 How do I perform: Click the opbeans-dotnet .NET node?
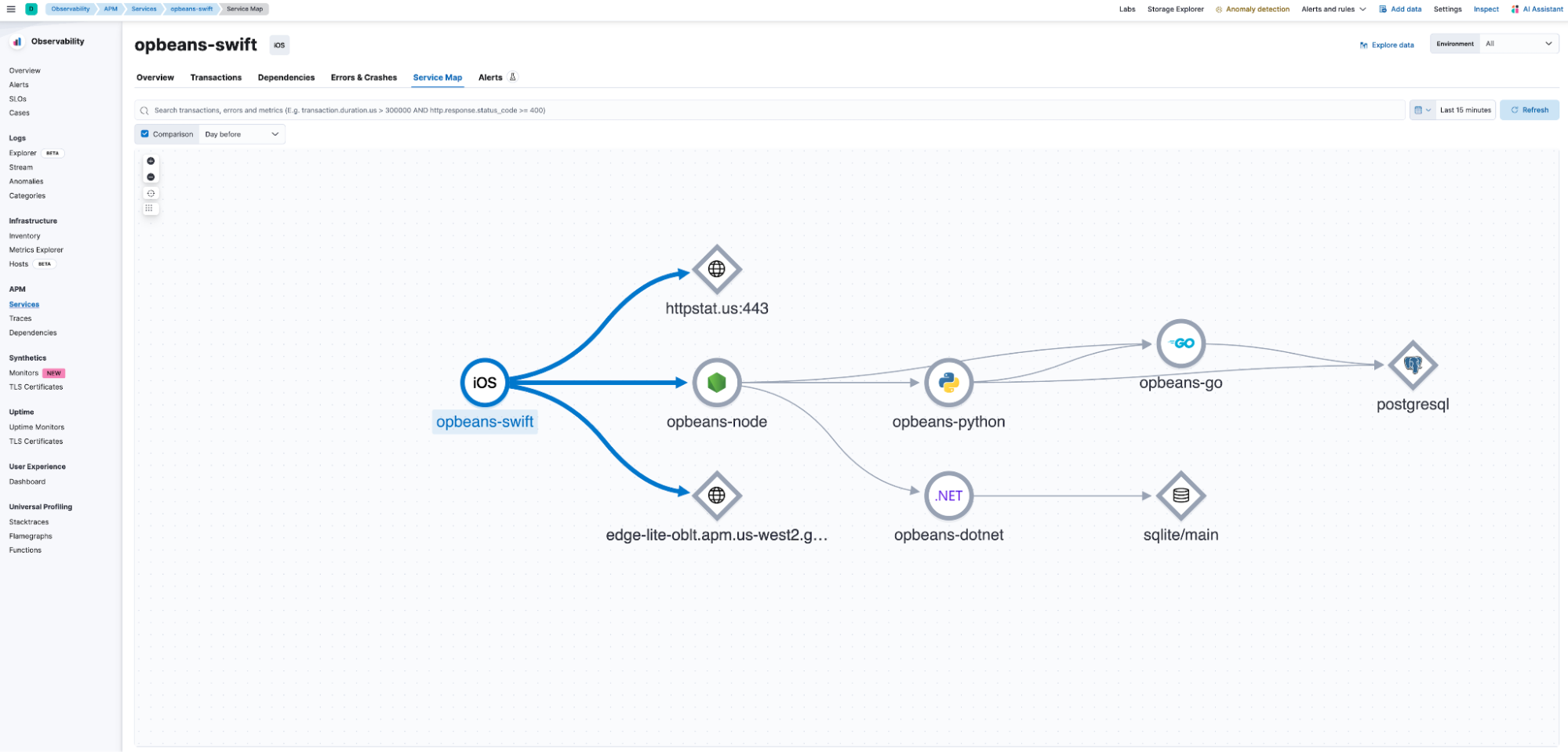948,496
